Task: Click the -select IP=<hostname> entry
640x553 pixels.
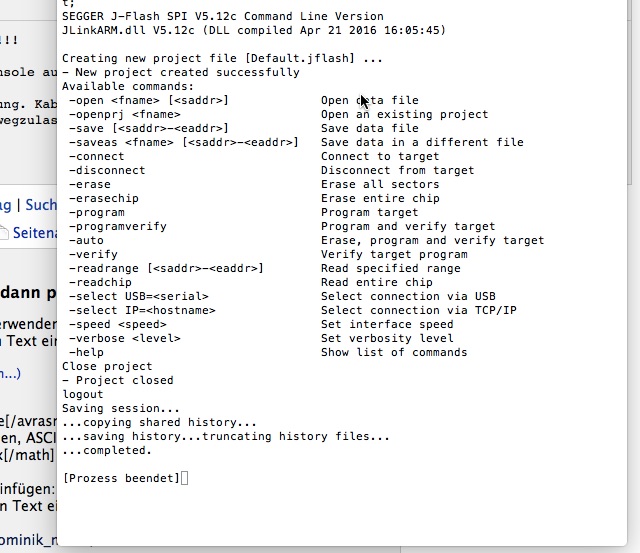Action: 142,310
